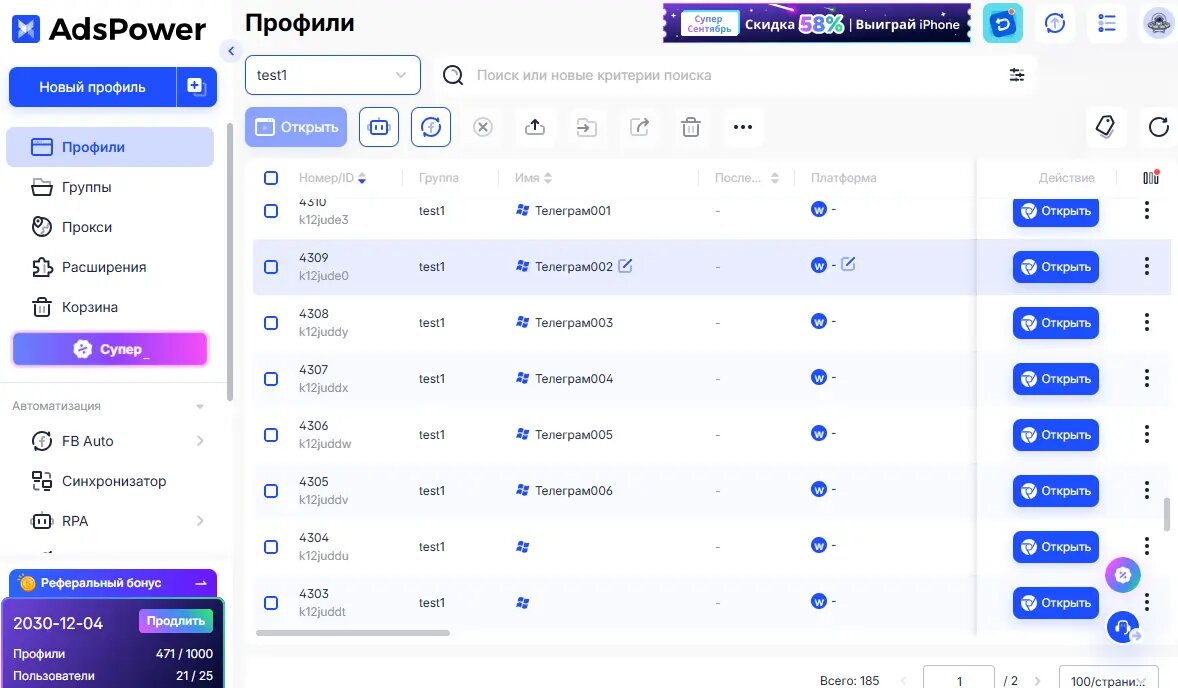1178x688 pixels.
Task: Check the box for profile 4308
Action: click(x=271, y=323)
